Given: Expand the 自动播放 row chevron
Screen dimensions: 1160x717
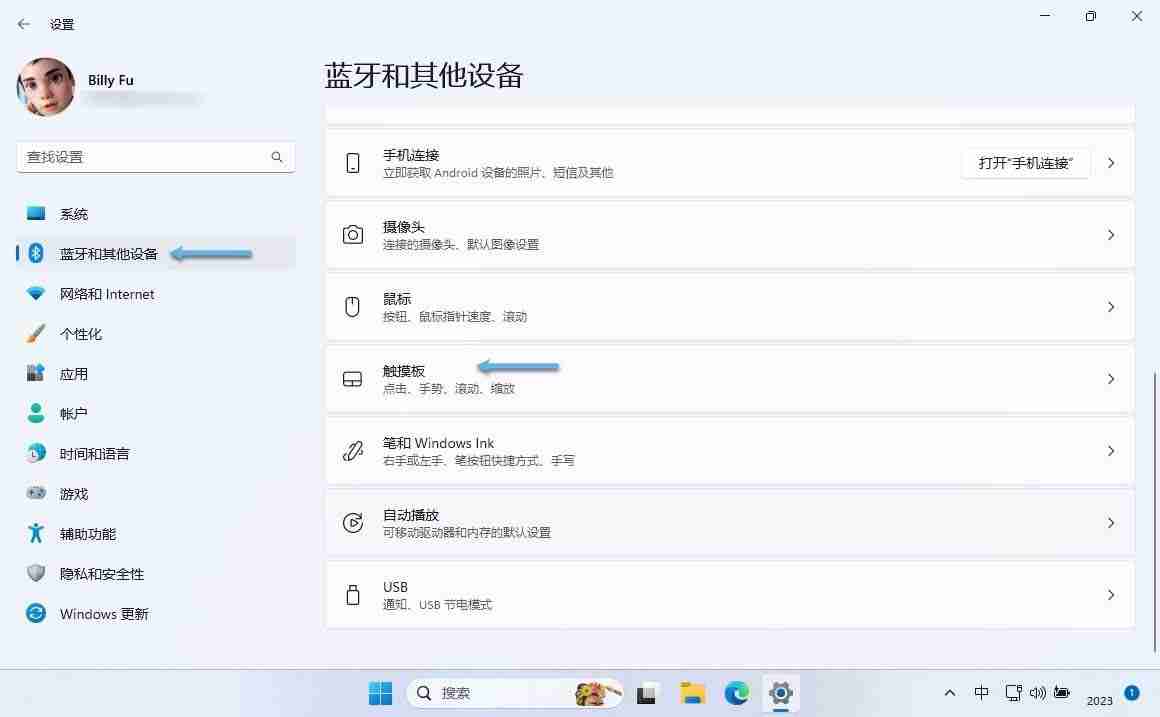Looking at the screenshot, I should coord(1110,523).
